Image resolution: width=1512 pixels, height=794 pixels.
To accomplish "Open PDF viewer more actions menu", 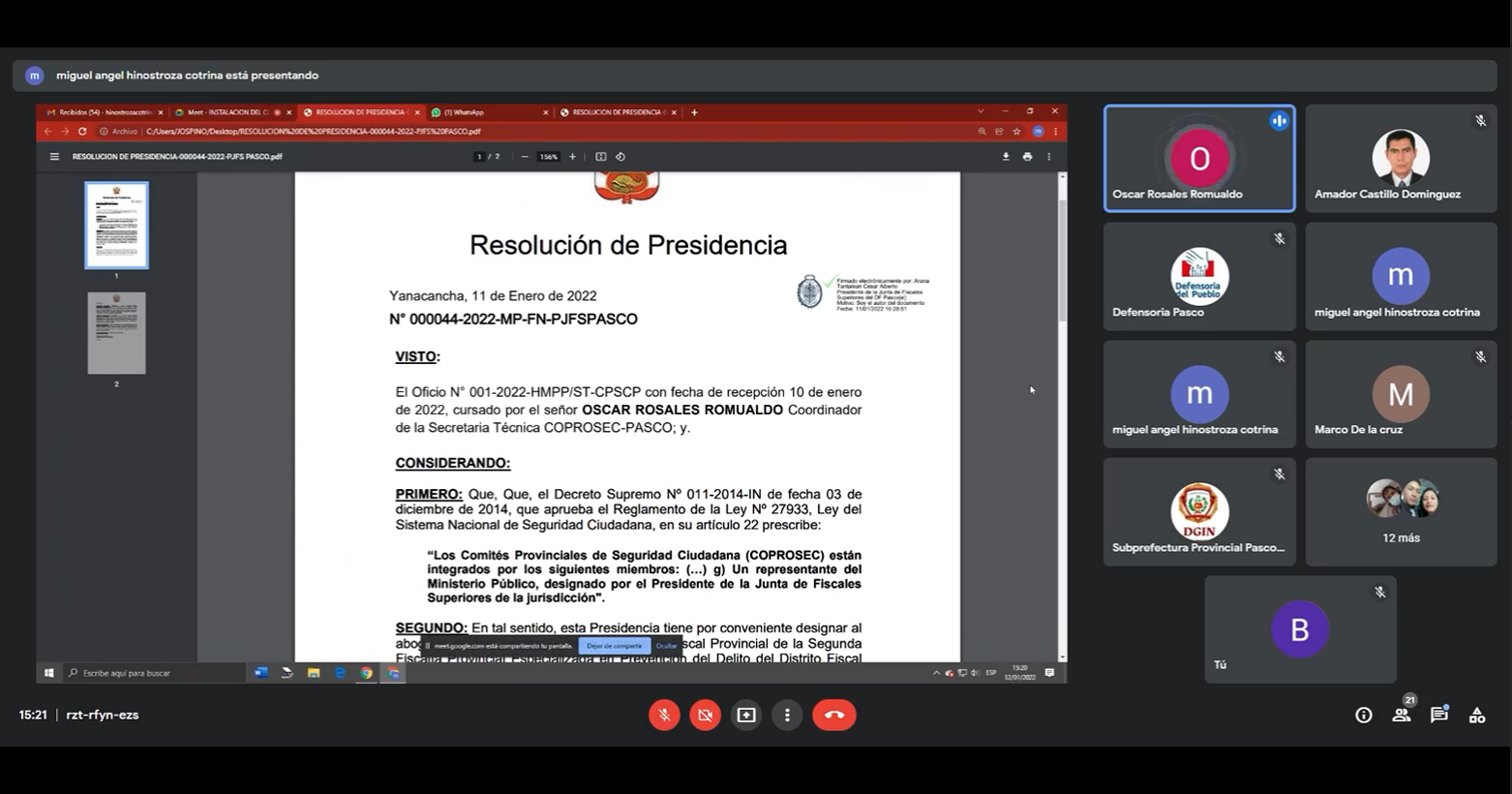I will coord(1048,157).
